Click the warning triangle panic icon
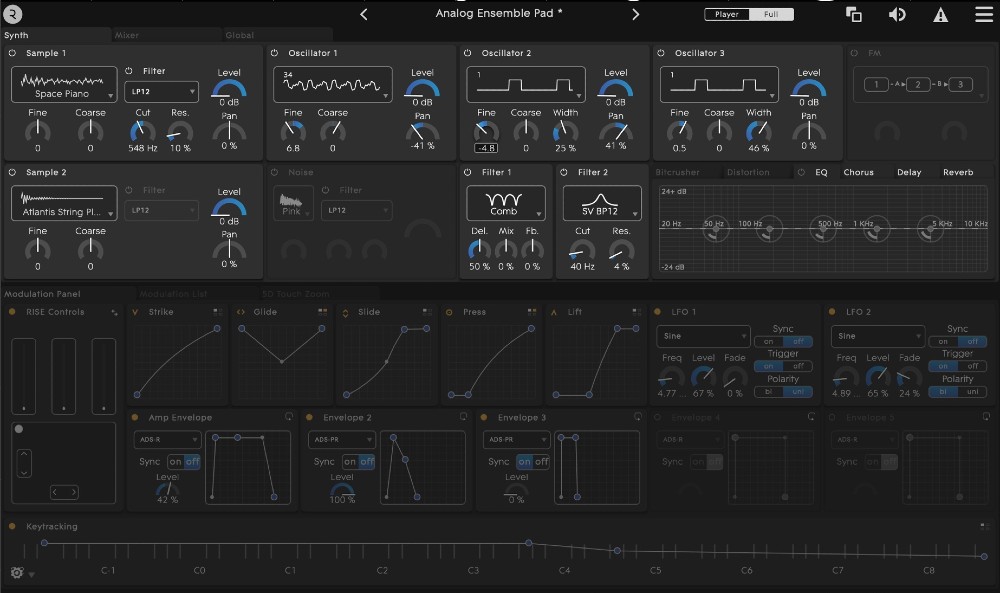1000x593 pixels. (940, 14)
